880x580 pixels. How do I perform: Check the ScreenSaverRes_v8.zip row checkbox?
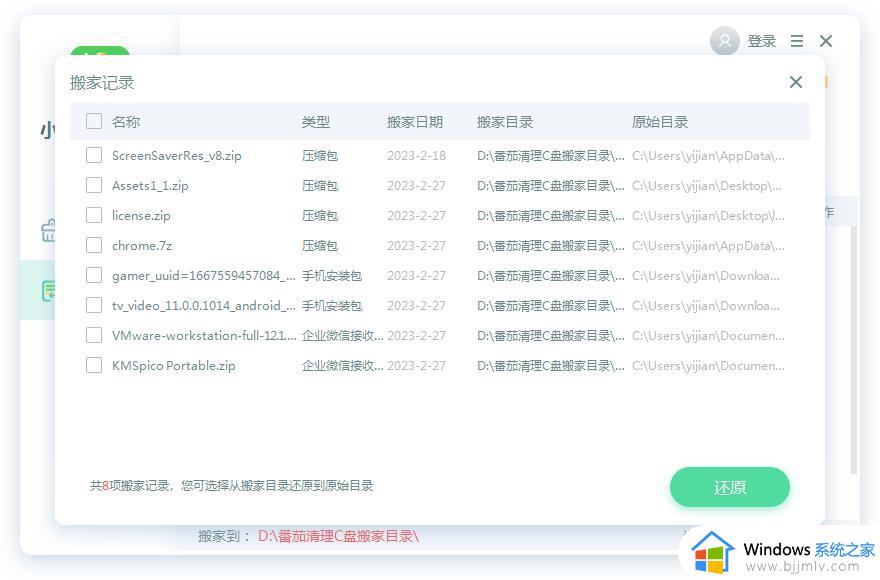[x=94, y=155]
